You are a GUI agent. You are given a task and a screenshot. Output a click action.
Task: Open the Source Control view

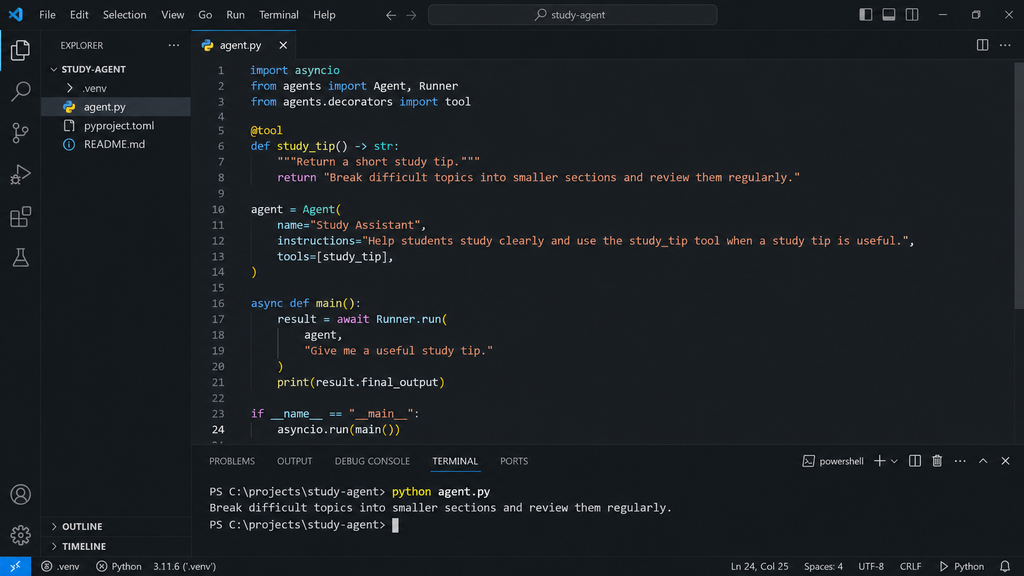point(20,133)
